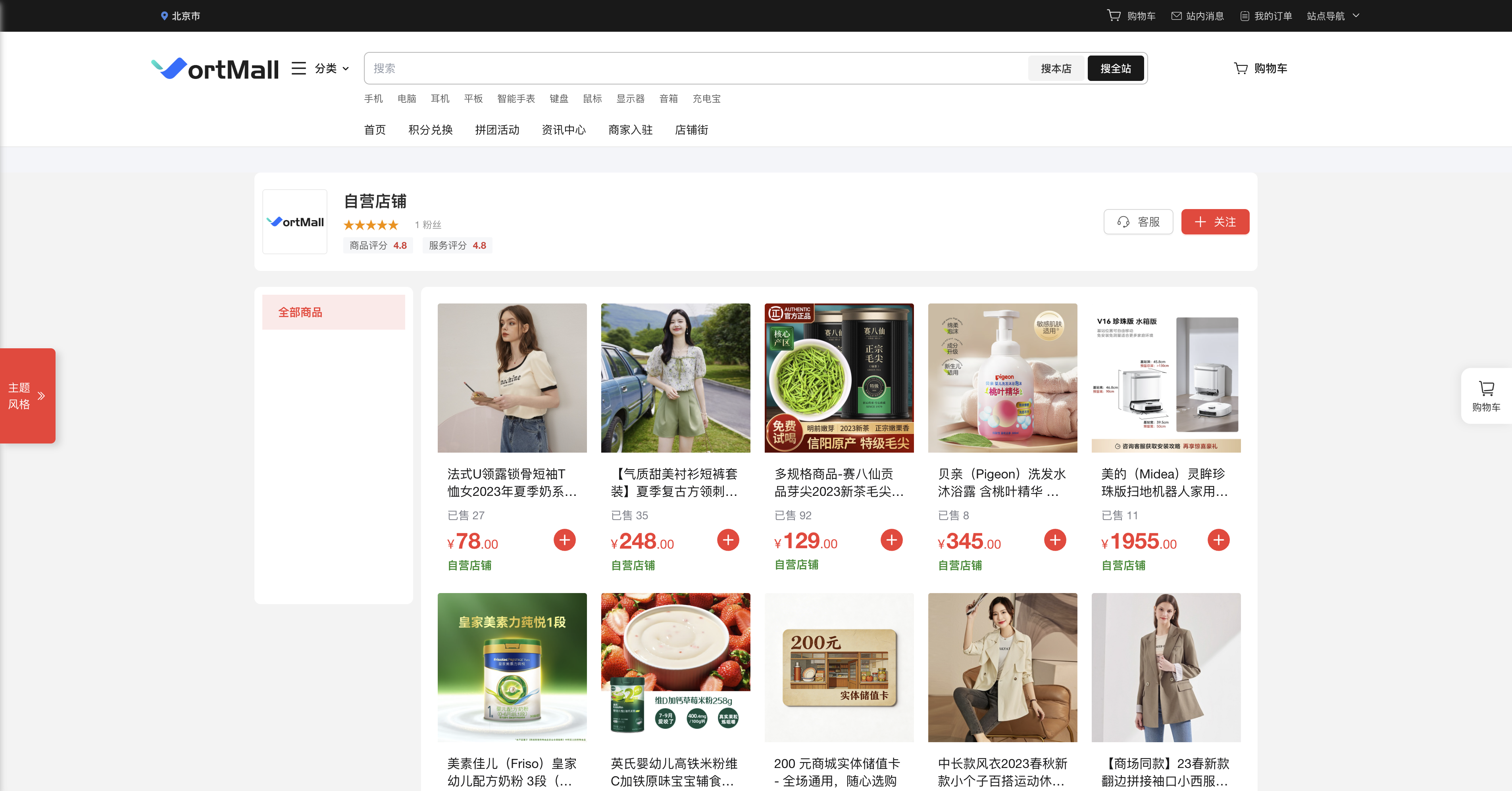
Task: Select 全部商品 in the sidebar
Action: pos(333,312)
